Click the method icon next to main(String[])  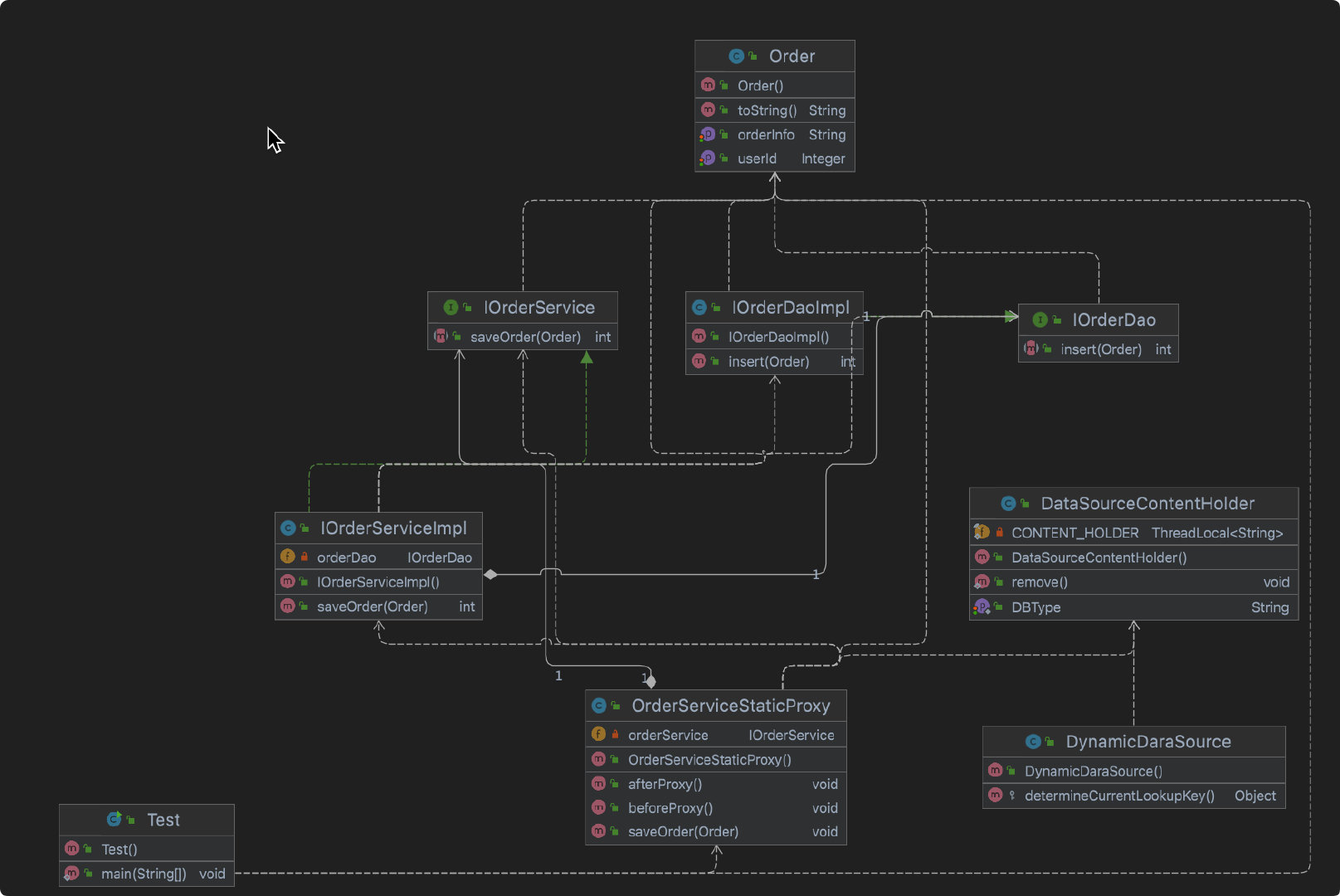71,873
